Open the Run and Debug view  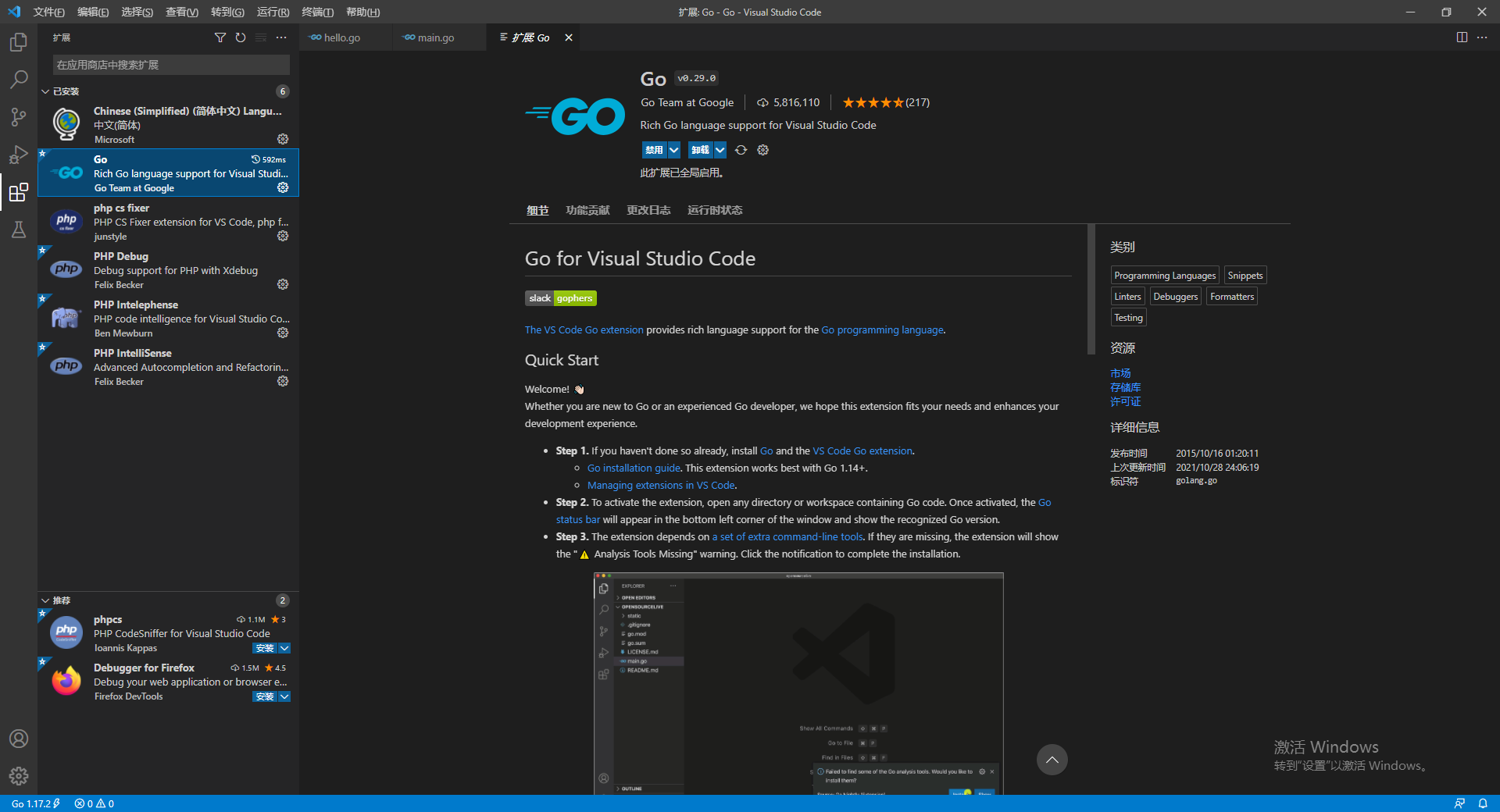(19, 154)
